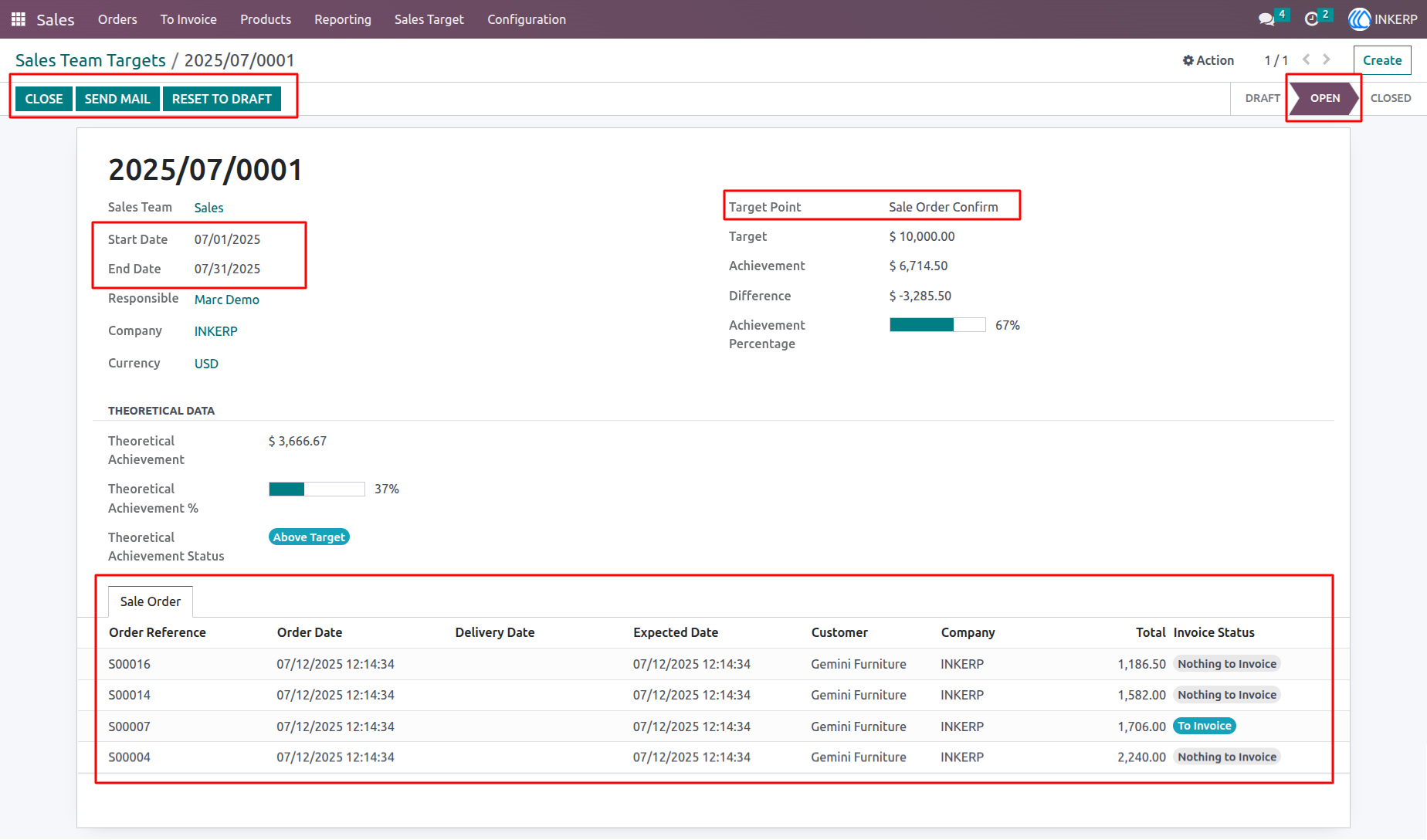1427x840 pixels.
Task: Open the Products menu
Action: [x=266, y=19]
